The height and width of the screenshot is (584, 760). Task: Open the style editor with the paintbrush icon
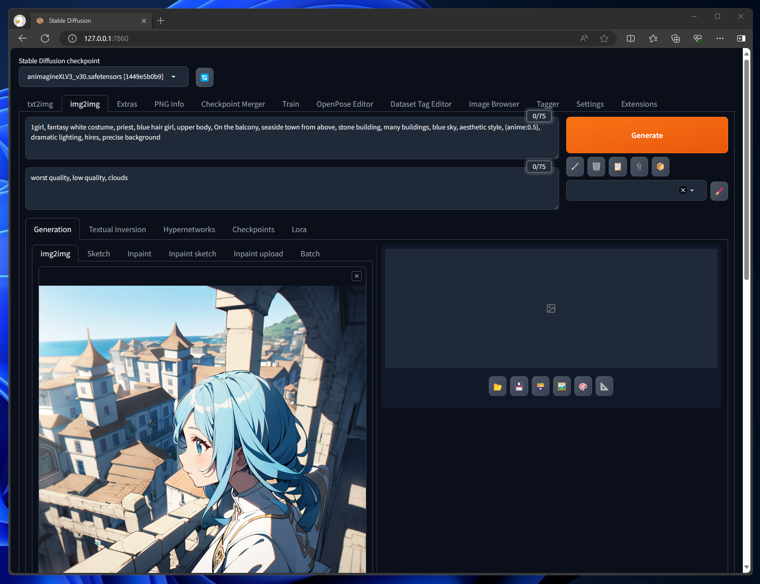pyautogui.click(x=719, y=191)
